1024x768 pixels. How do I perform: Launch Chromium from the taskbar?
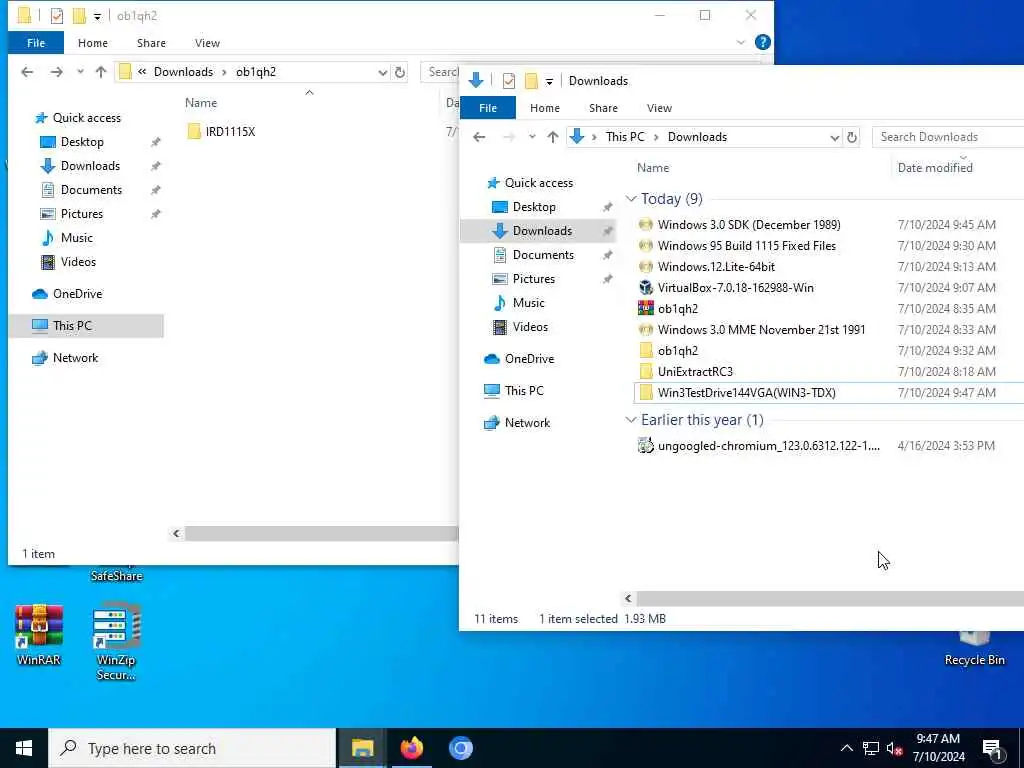click(460, 748)
